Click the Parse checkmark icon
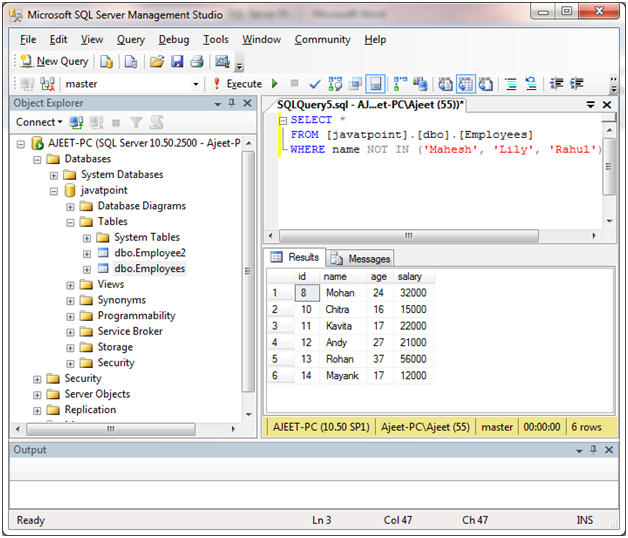The height and width of the screenshot is (538, 628). coord(315,84)
